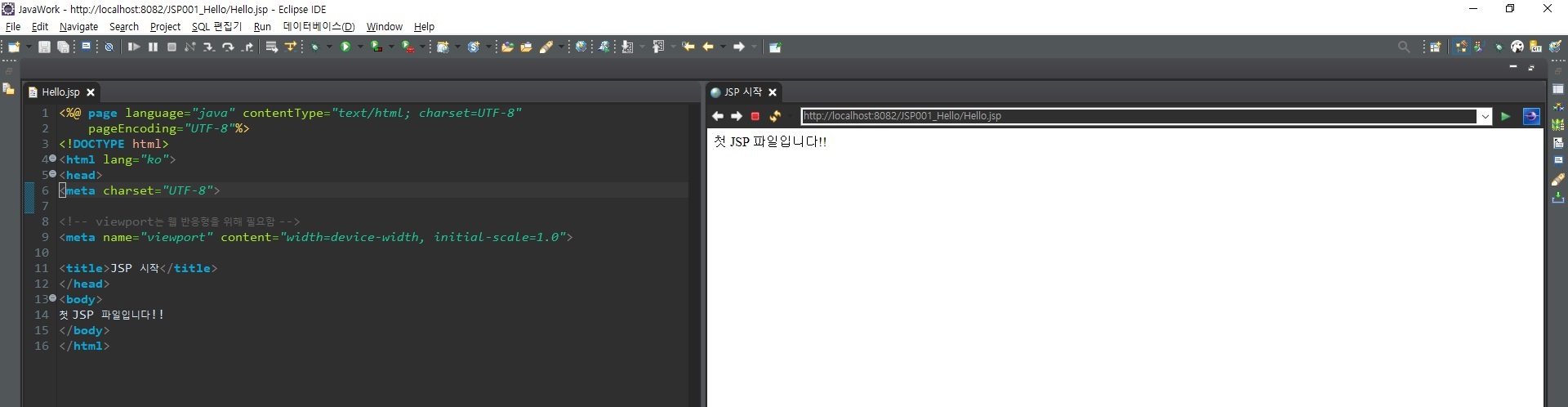The image size is (1568, 407).
Task: Click the green Run icon in main toolbar
Action: click(x=345, y=47)
